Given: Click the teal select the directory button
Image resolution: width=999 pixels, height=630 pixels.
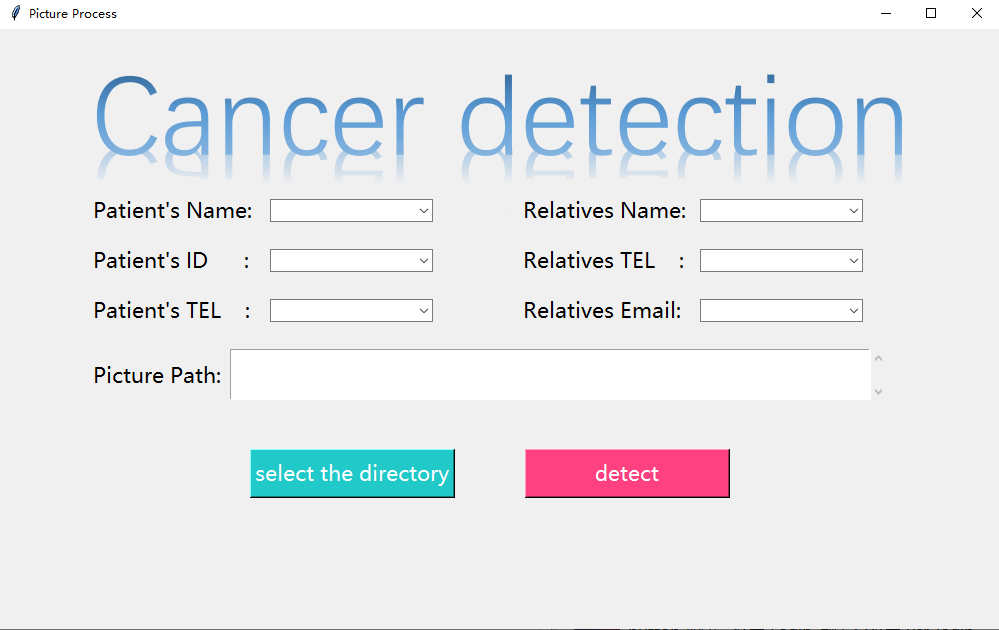Looking at the screenshot, I should (x=352, y=473).
